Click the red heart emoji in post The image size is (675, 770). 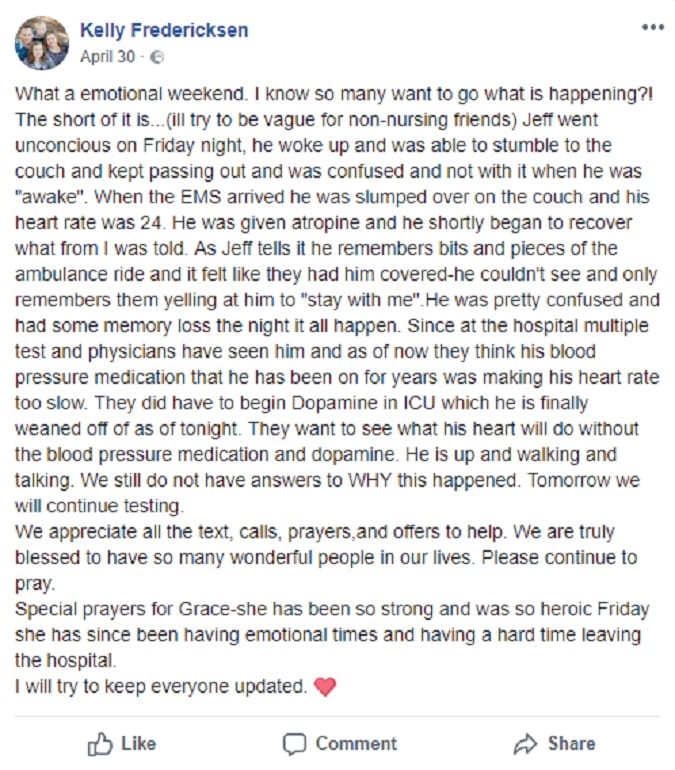pos(324,686)
